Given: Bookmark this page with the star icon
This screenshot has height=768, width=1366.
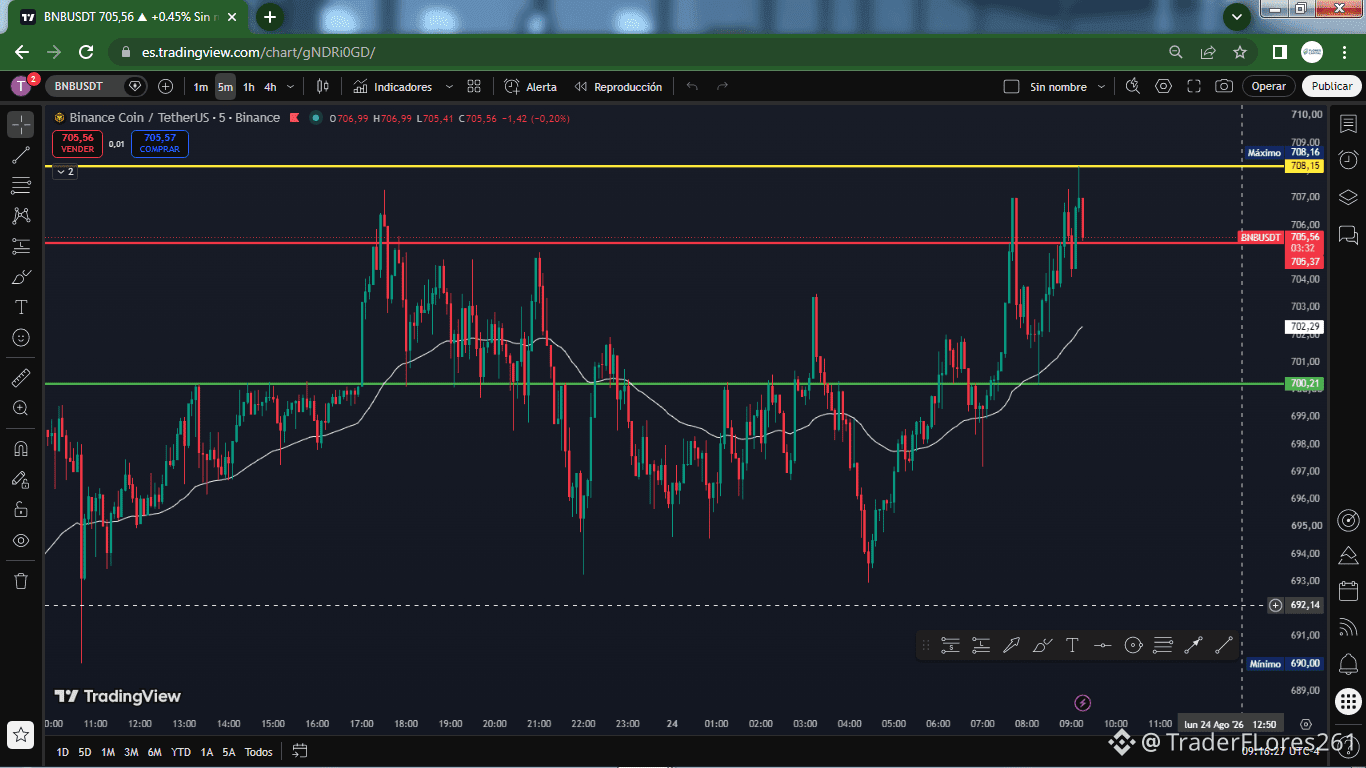Looking at the screenshot, I should 1240,52.
